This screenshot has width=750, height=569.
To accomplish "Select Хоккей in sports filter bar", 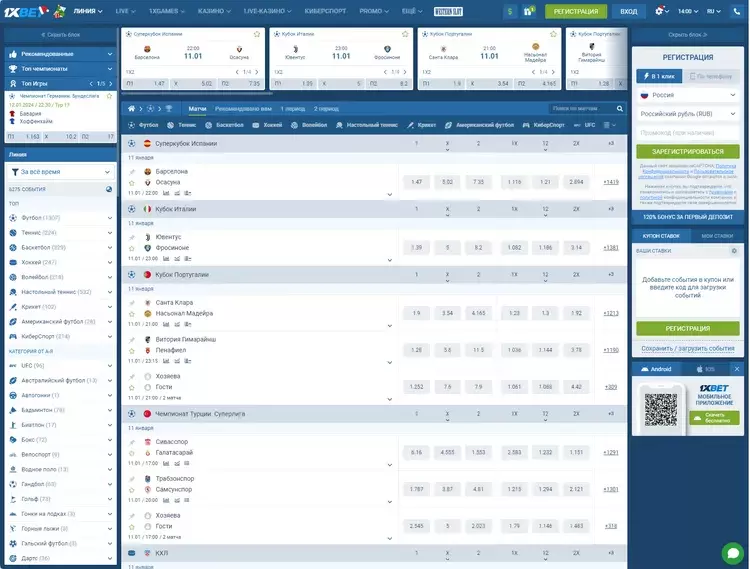I will click(267, 125).
